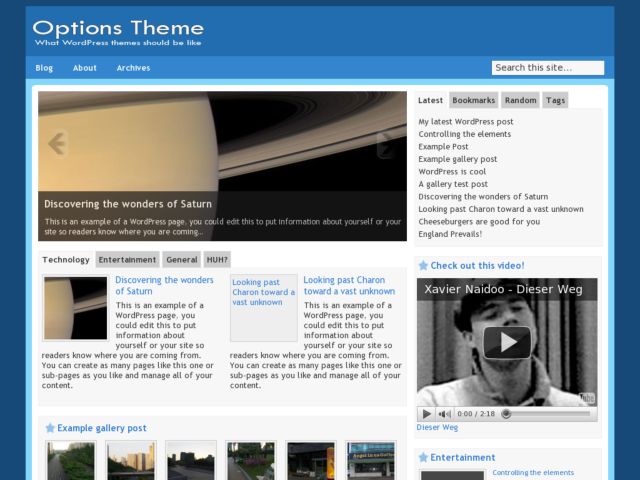The image size is (640, 480).
Task: Click the star icon beside Entertainment heading
Action: [423, 457]
